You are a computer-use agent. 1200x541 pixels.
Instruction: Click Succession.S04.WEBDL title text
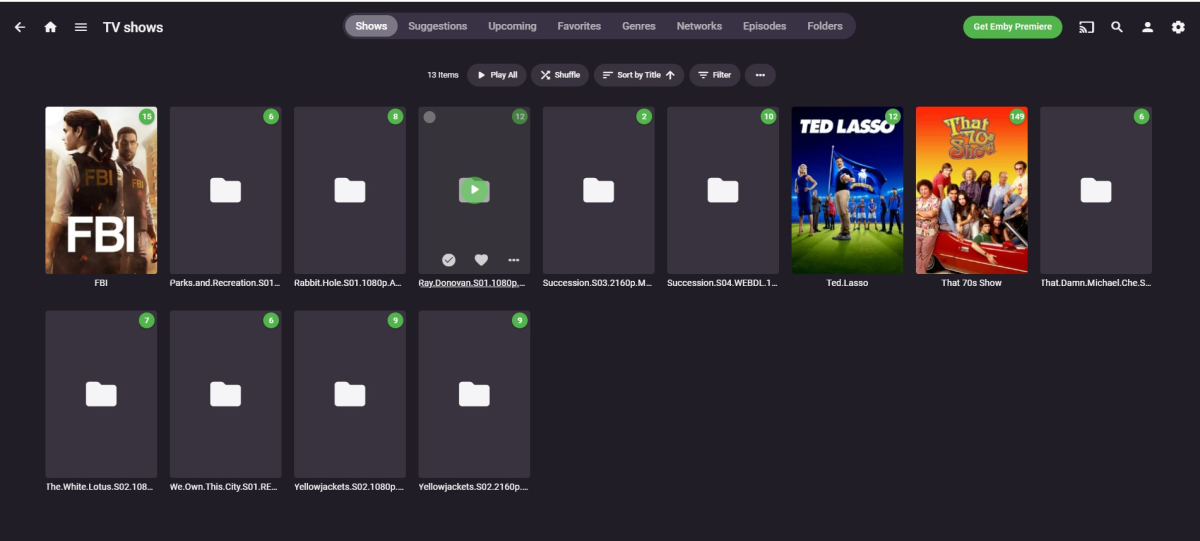(723, 283)
